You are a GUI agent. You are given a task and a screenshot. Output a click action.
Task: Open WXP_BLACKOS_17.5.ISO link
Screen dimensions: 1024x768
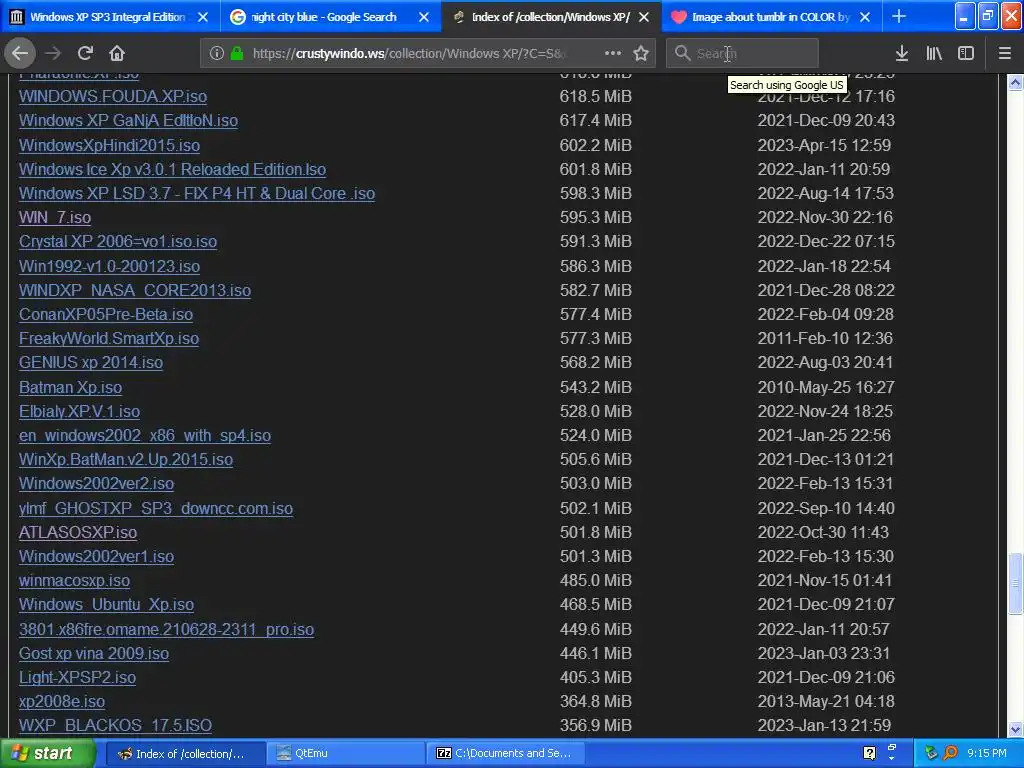click(x=116, y=726)
